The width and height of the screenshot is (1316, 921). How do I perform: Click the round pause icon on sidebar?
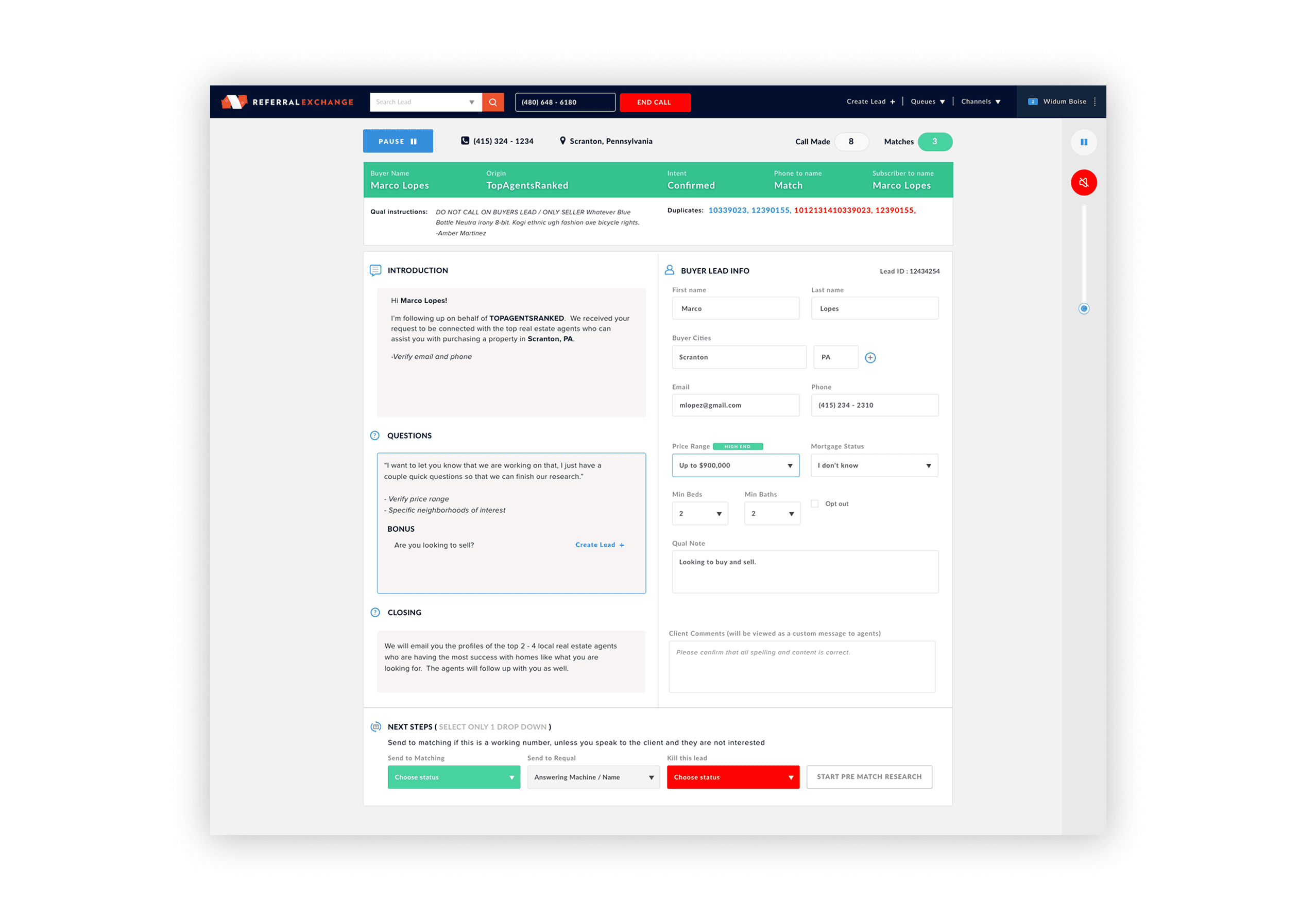(x=1083, y=142)
